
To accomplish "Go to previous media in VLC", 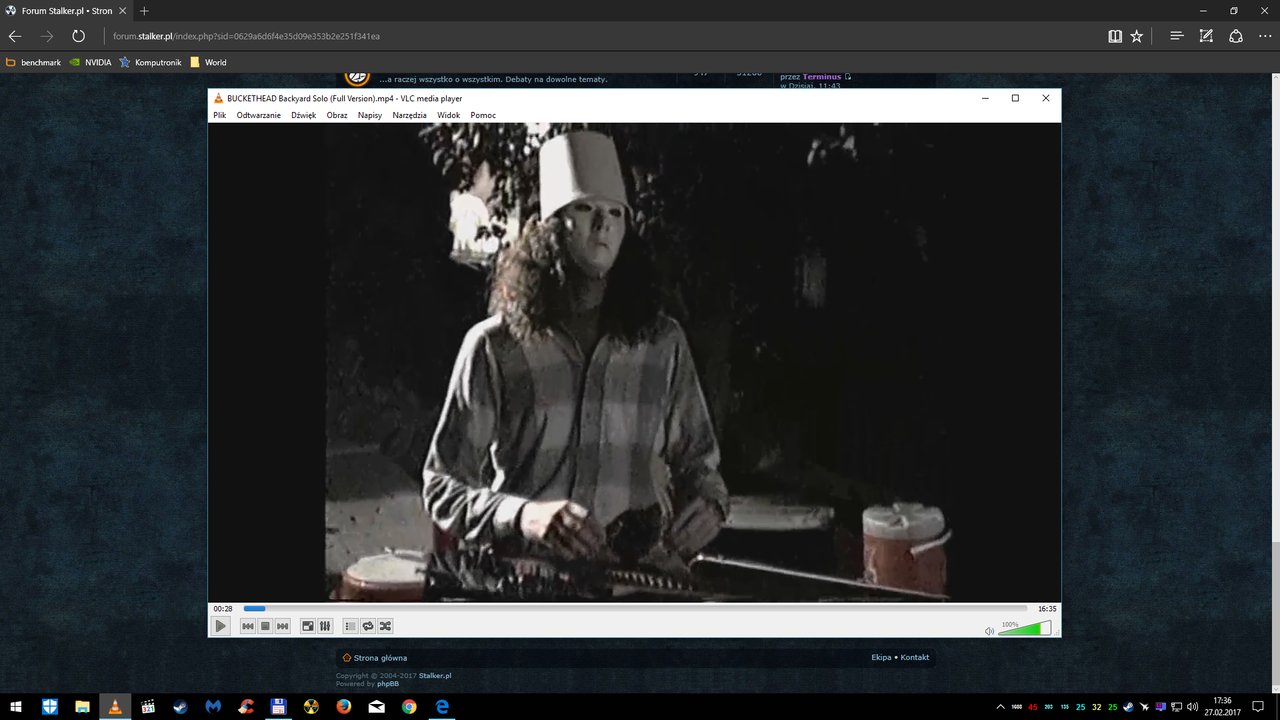I will click(x=248, y=626).
